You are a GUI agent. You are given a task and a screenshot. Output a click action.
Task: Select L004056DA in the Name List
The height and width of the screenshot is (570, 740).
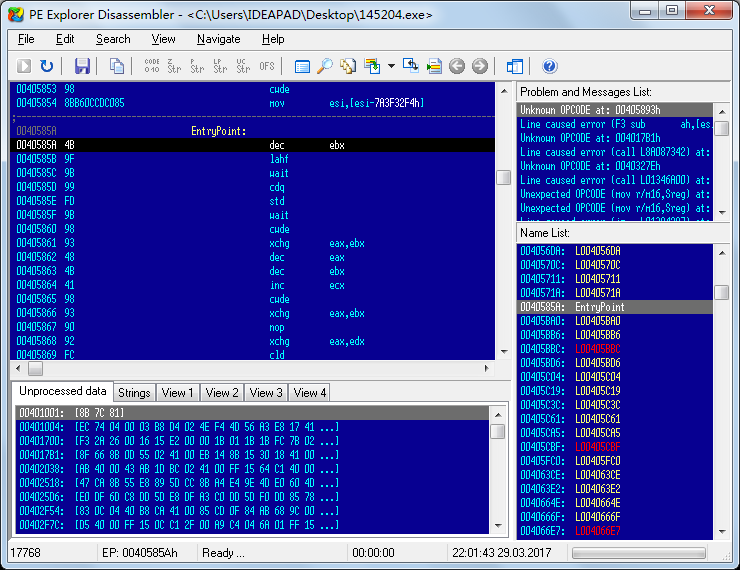point(615,251)
